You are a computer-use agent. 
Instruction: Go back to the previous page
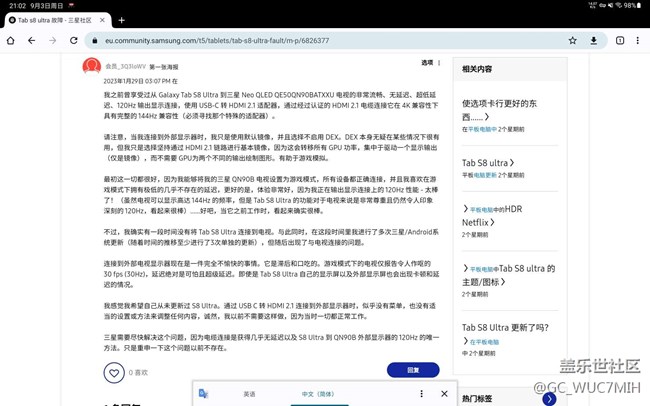click(32, 41)
